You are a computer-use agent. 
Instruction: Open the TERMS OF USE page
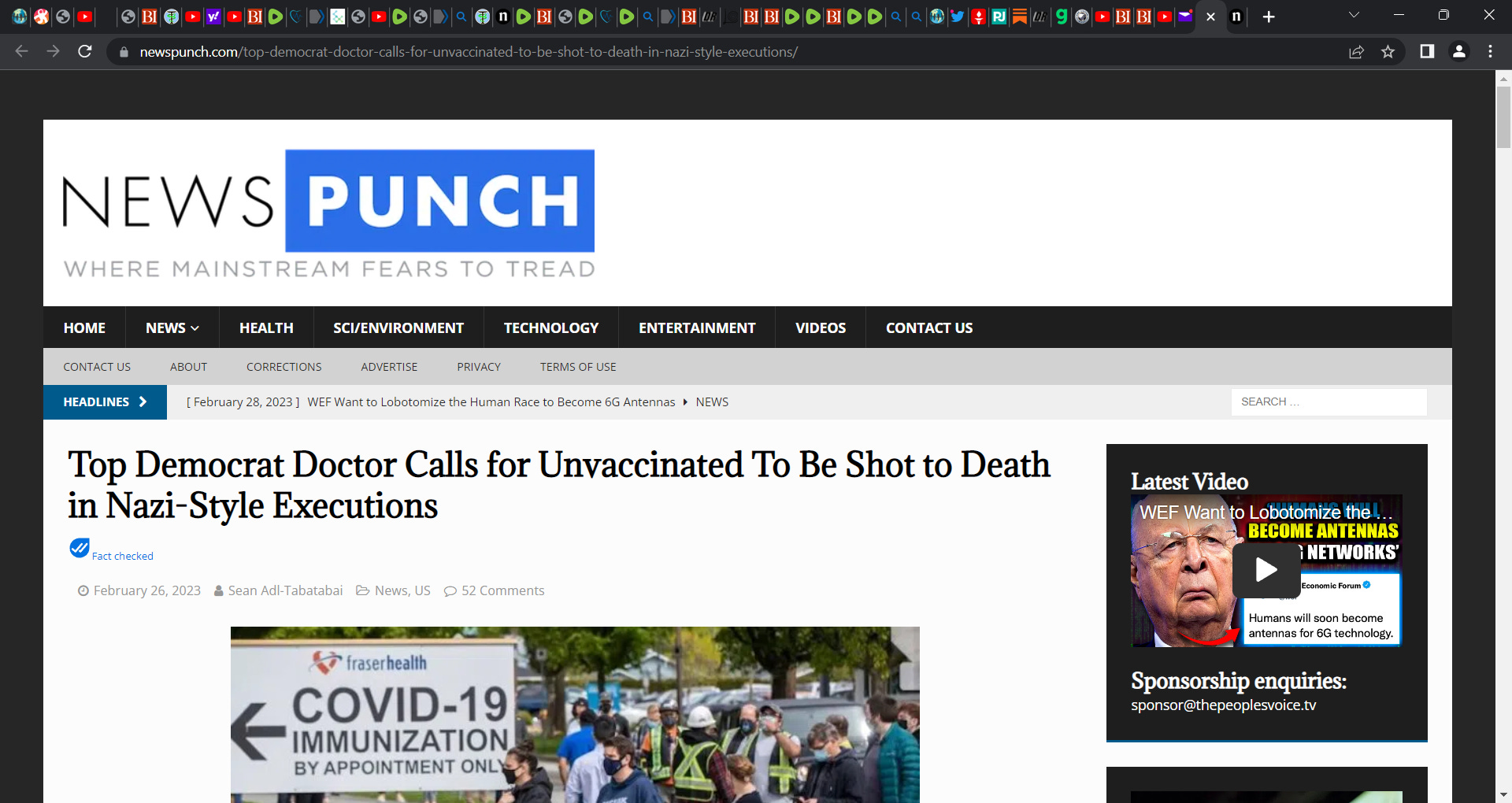[578, 367]
